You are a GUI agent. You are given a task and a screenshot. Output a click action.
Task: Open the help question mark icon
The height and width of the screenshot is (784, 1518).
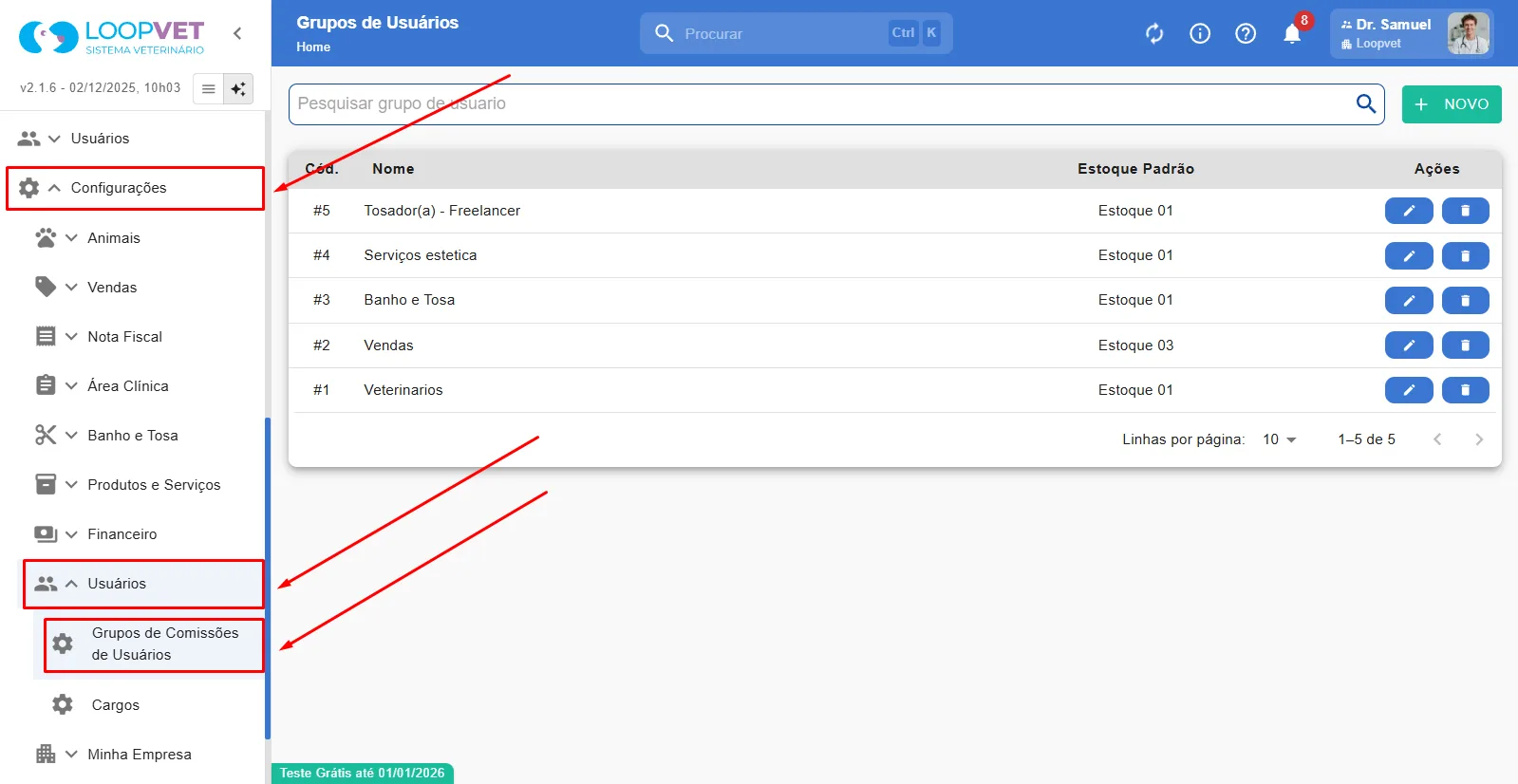click(1246, 34)
